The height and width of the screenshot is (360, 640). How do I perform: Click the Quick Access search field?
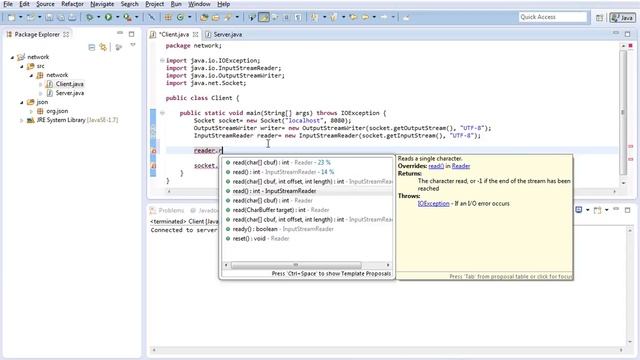(x=553, y=17)
